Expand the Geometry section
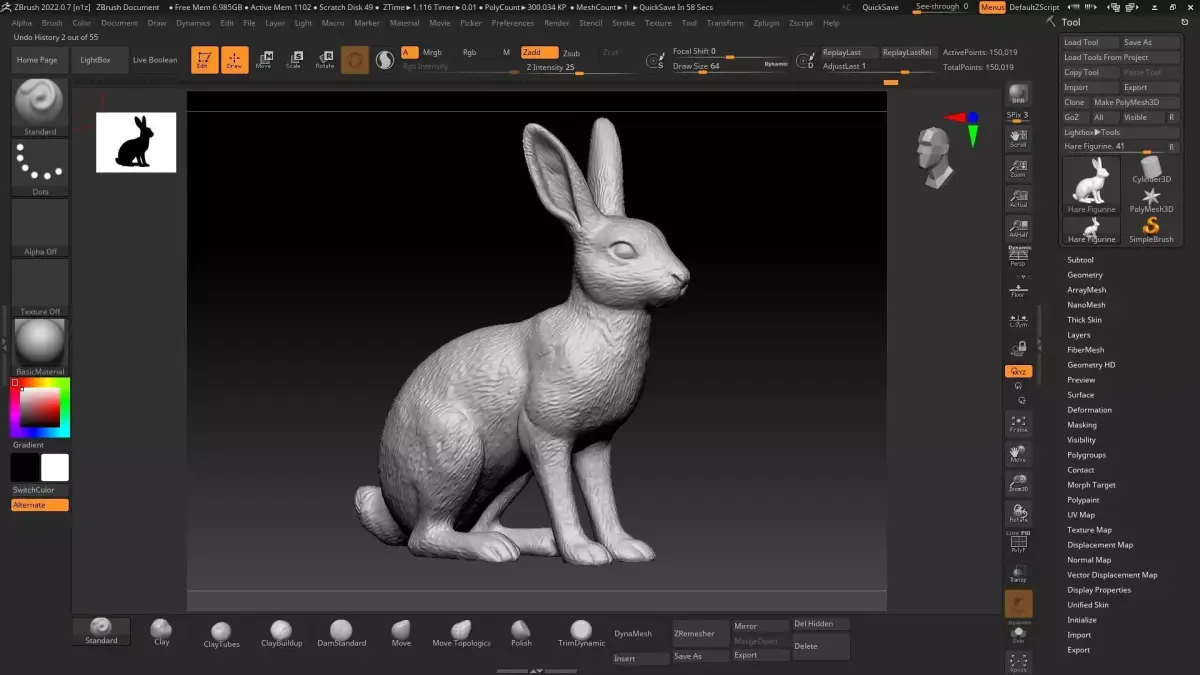 pos(1084,275)
